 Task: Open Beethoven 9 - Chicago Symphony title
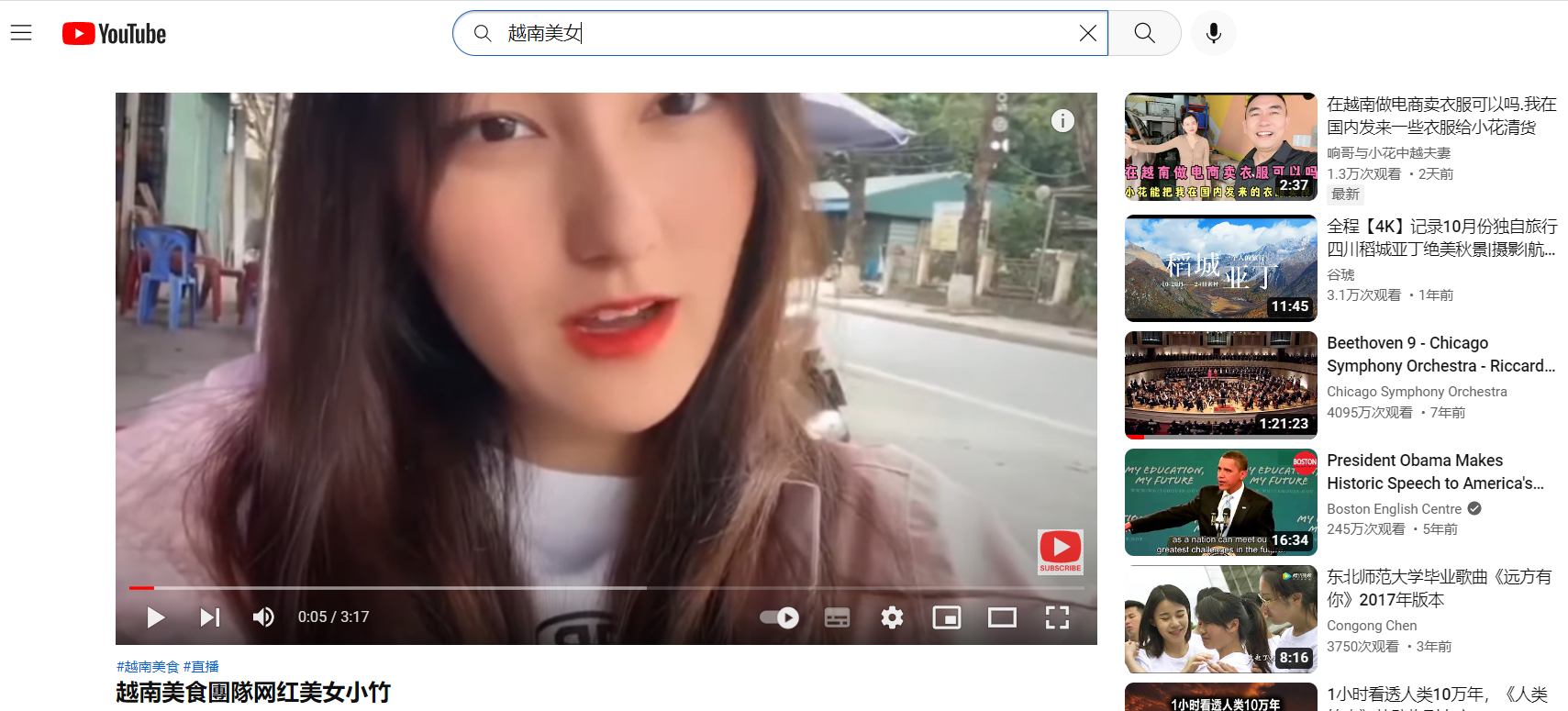[1440, 354]
